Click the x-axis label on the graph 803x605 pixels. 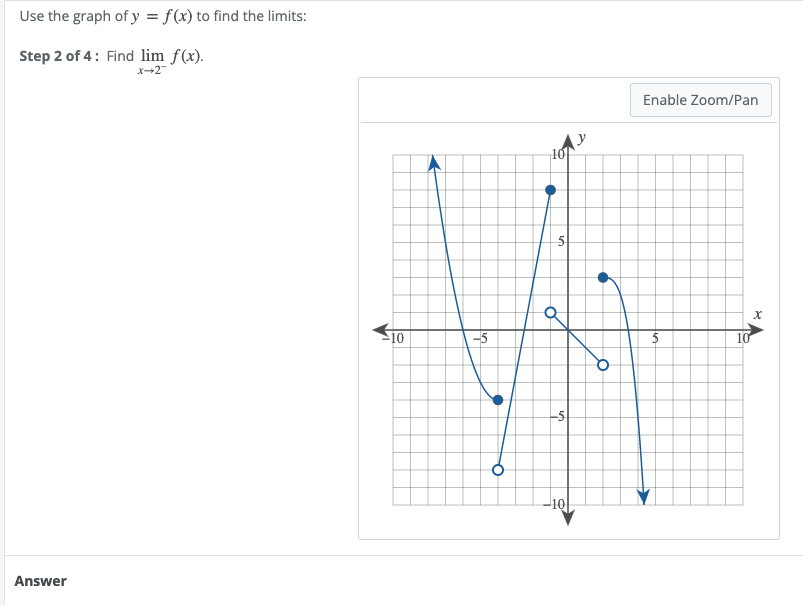click(x=757, y=314)
